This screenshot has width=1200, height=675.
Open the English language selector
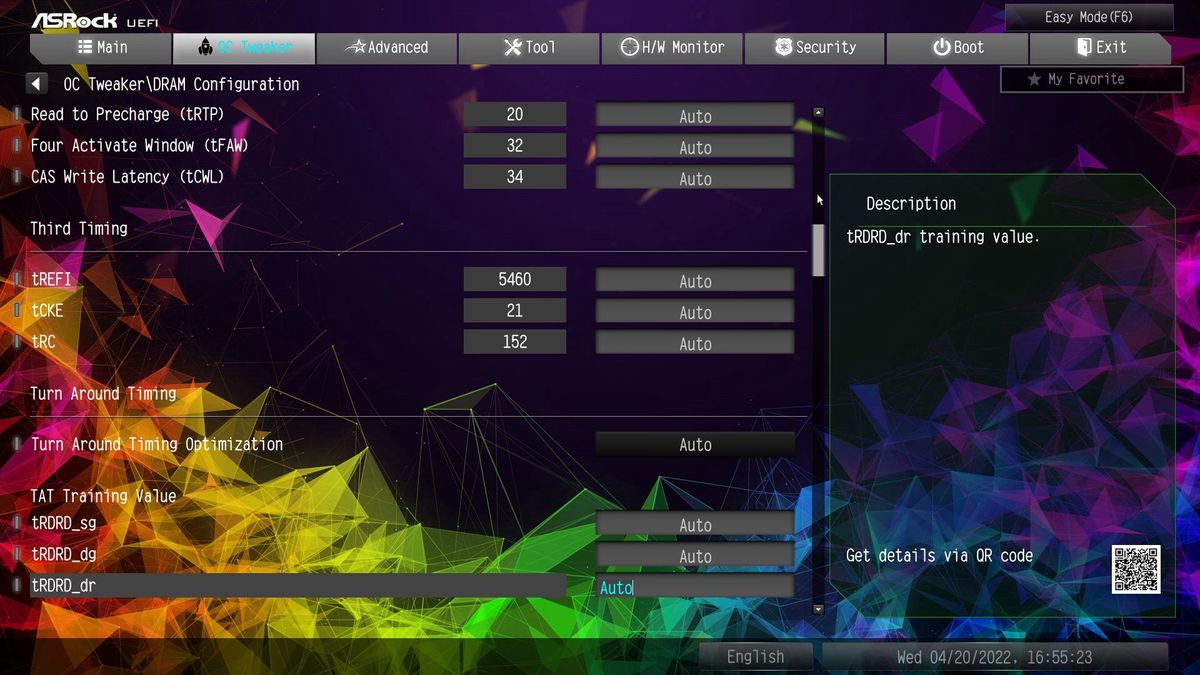click(x=755, y=656)
